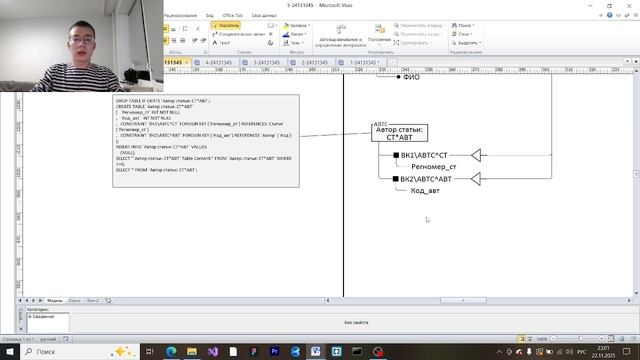Fit page to window icon
Image resolution: width=640 pixels, height=360 pixels.
pyautogui.click(x=611, y=339)
